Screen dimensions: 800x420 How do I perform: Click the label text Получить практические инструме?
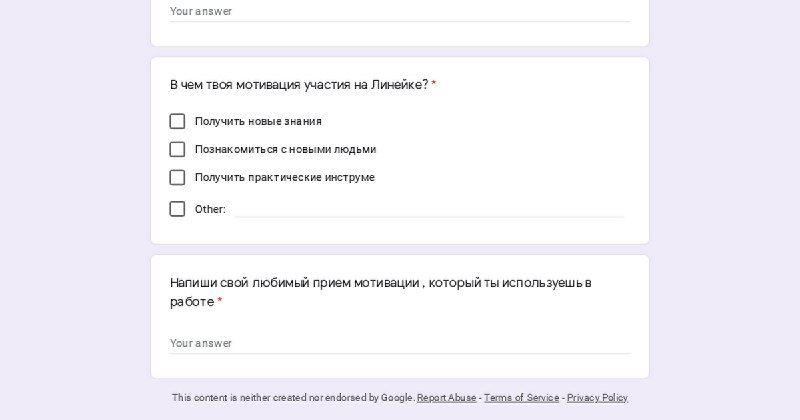[285, 178]
